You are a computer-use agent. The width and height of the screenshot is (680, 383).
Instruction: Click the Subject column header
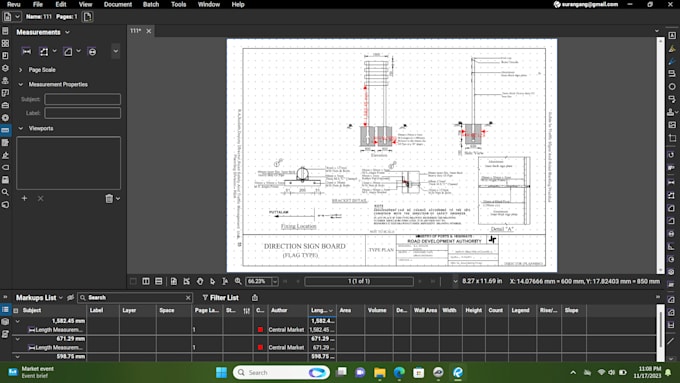tap(32, 311)
